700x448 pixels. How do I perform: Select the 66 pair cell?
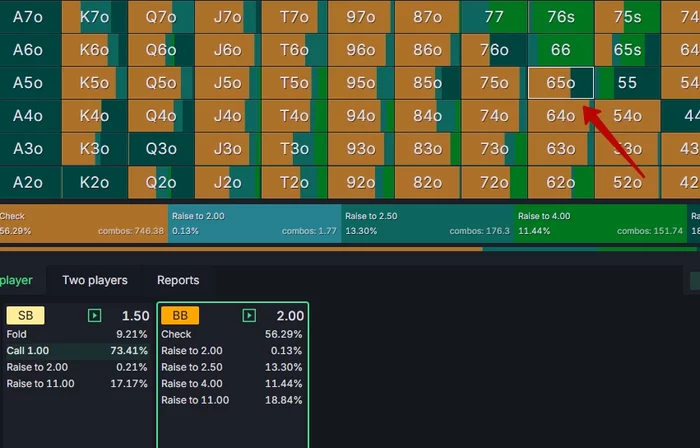[561, 50]
